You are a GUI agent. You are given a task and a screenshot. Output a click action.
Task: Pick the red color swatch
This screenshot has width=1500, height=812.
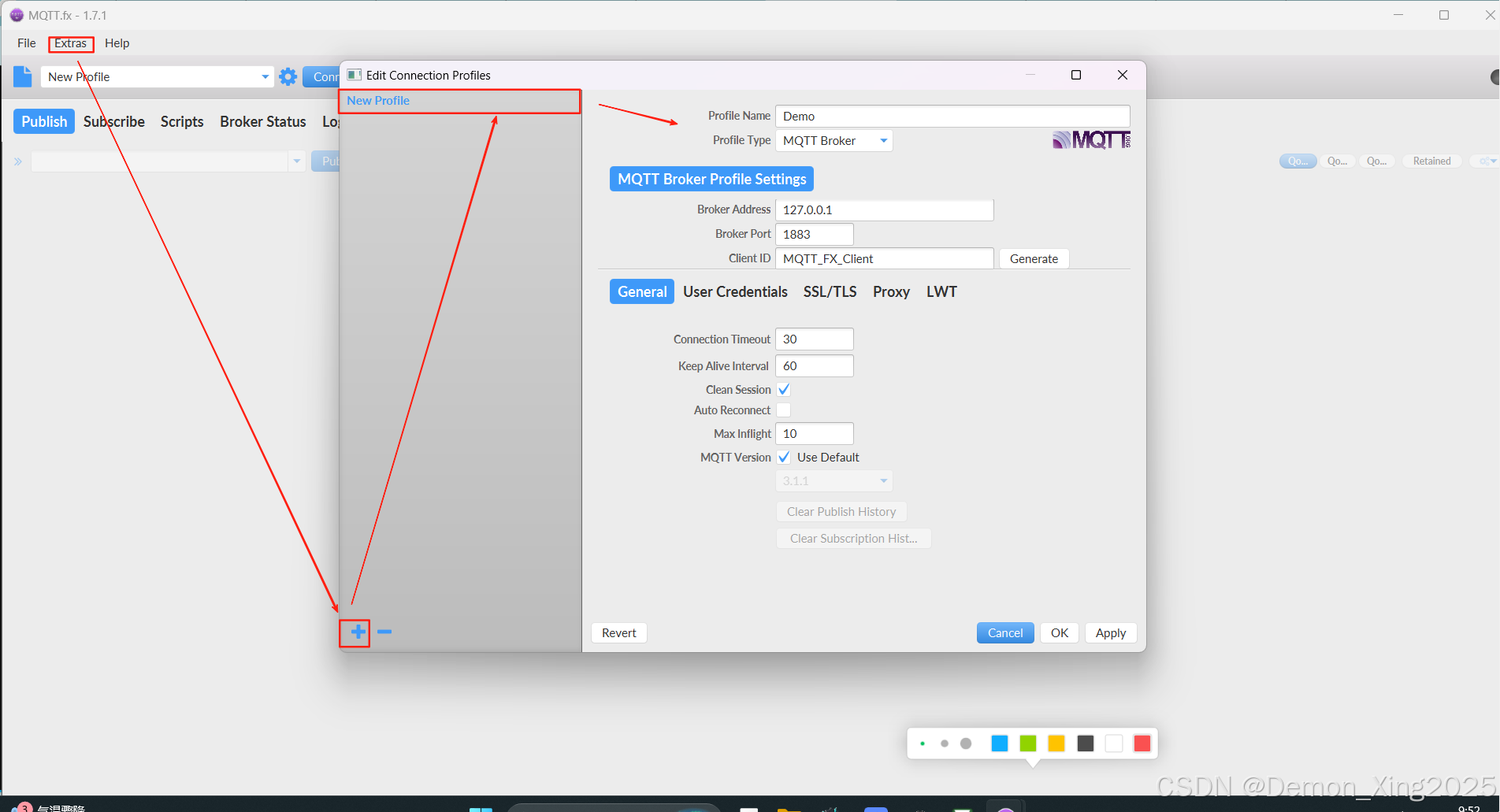click(x=1142, y=743)
